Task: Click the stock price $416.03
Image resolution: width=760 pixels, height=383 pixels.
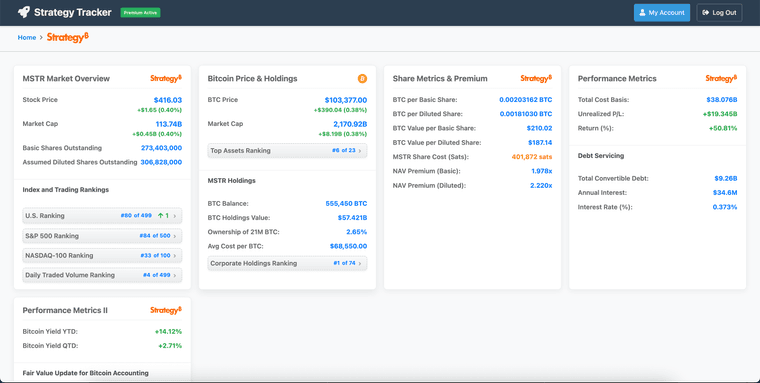Action: 168,100
